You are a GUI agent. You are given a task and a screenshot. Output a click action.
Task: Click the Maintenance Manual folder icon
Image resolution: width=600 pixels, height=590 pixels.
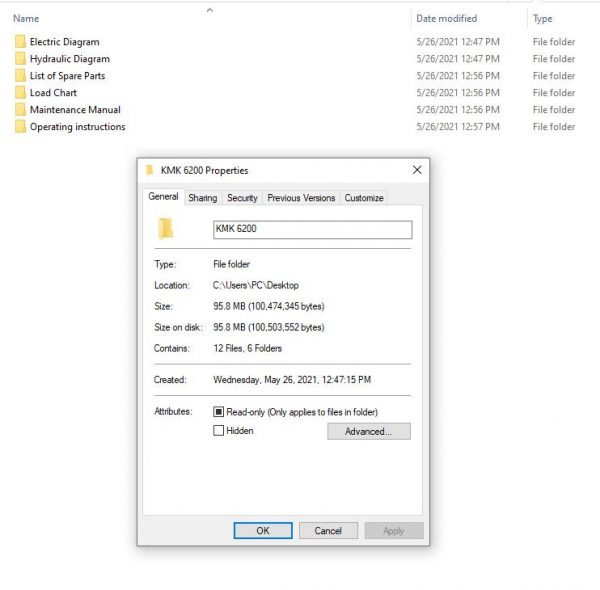point(20,110)
